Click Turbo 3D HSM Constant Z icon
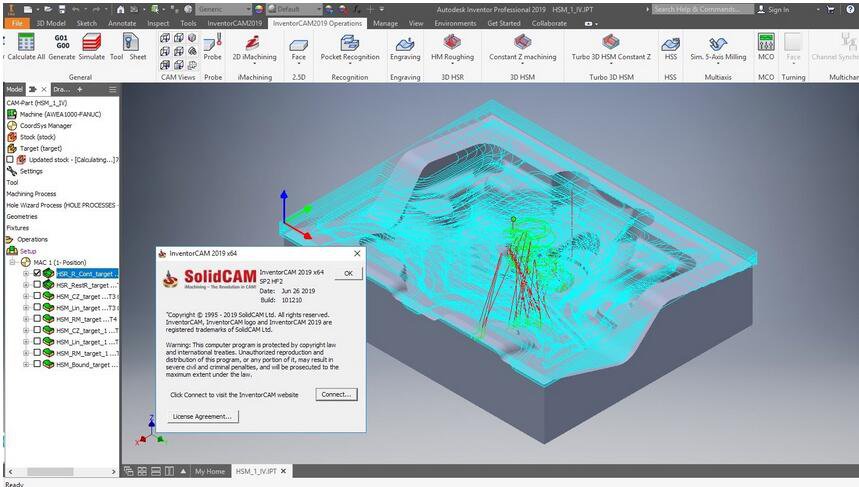Viewport: 859px width, 487px height. click(611, 42)
